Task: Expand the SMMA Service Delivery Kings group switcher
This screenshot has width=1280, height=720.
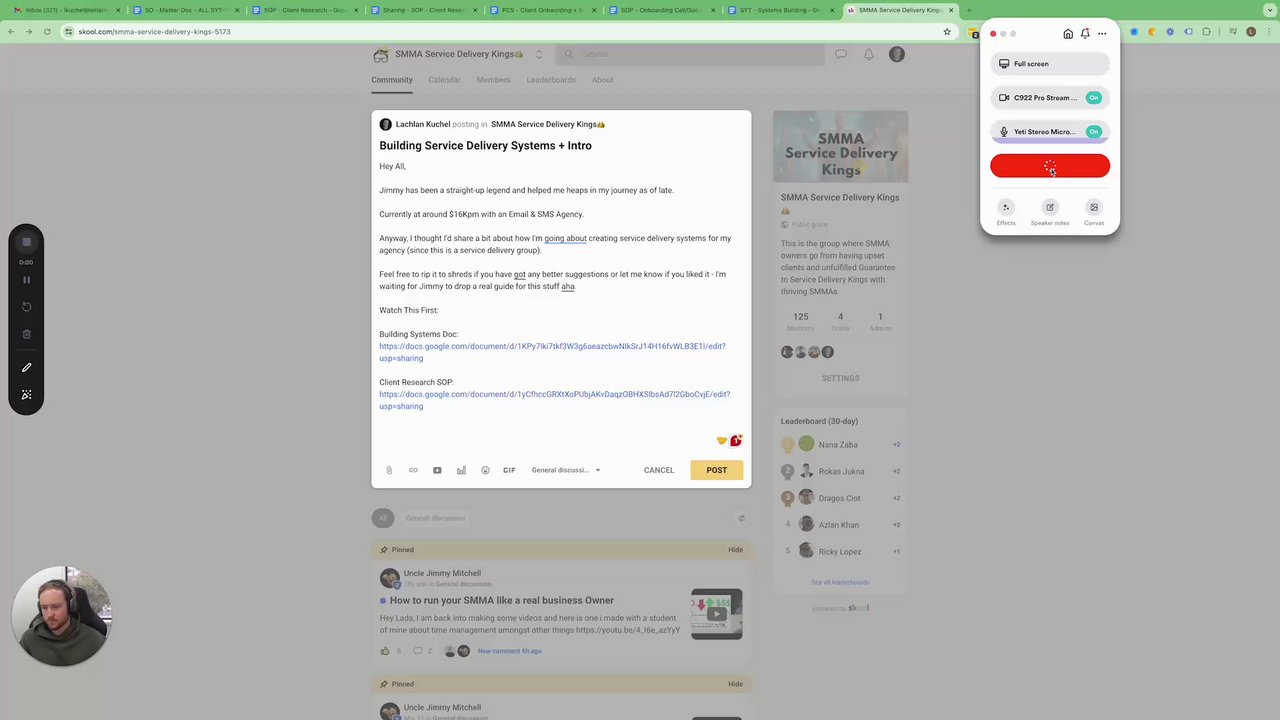Action: [539, 54]
